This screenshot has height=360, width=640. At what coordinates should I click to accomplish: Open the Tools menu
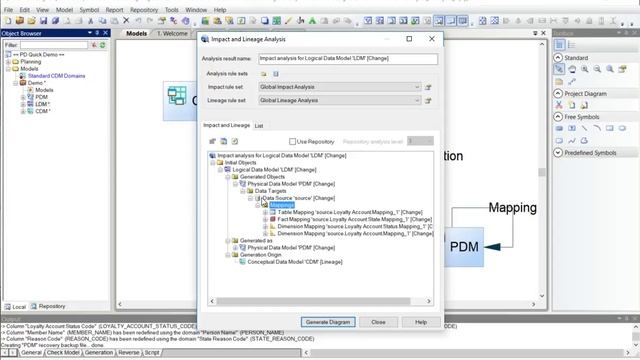tap(171, 10)
